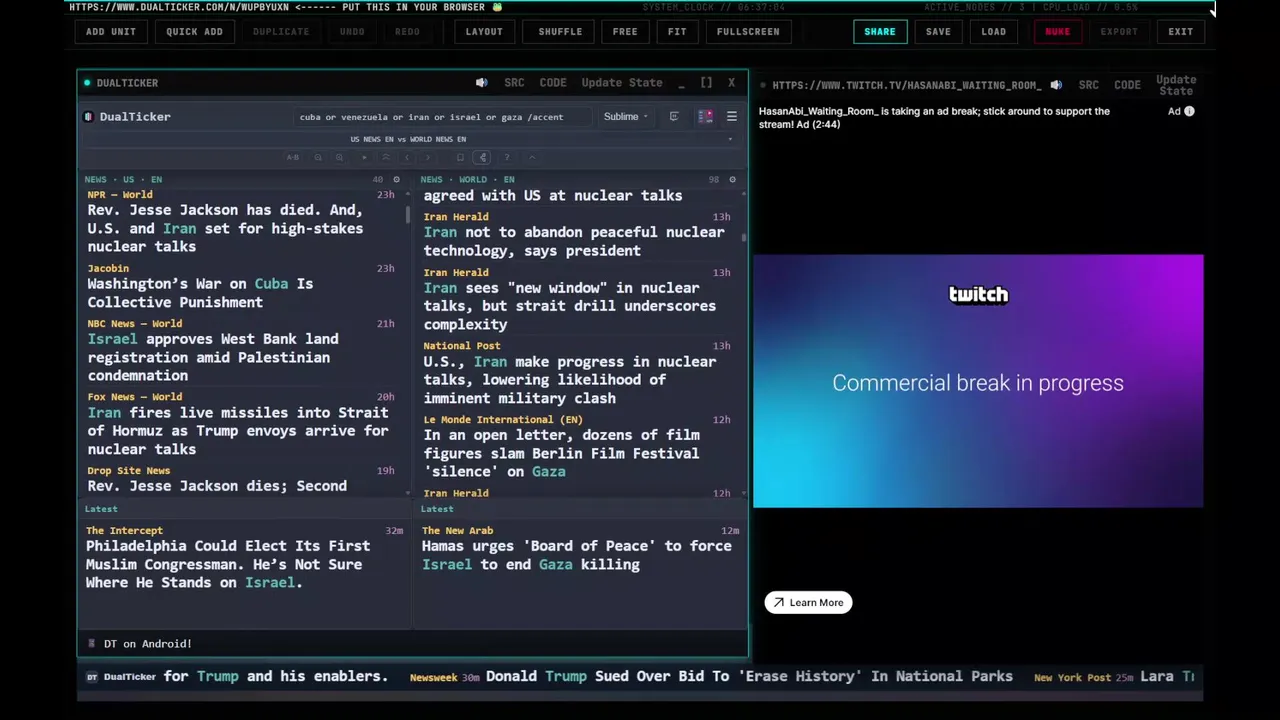1280x720 pixels.
Task: Go to previous with left chevron icon
Action: [x=407, y=157]
